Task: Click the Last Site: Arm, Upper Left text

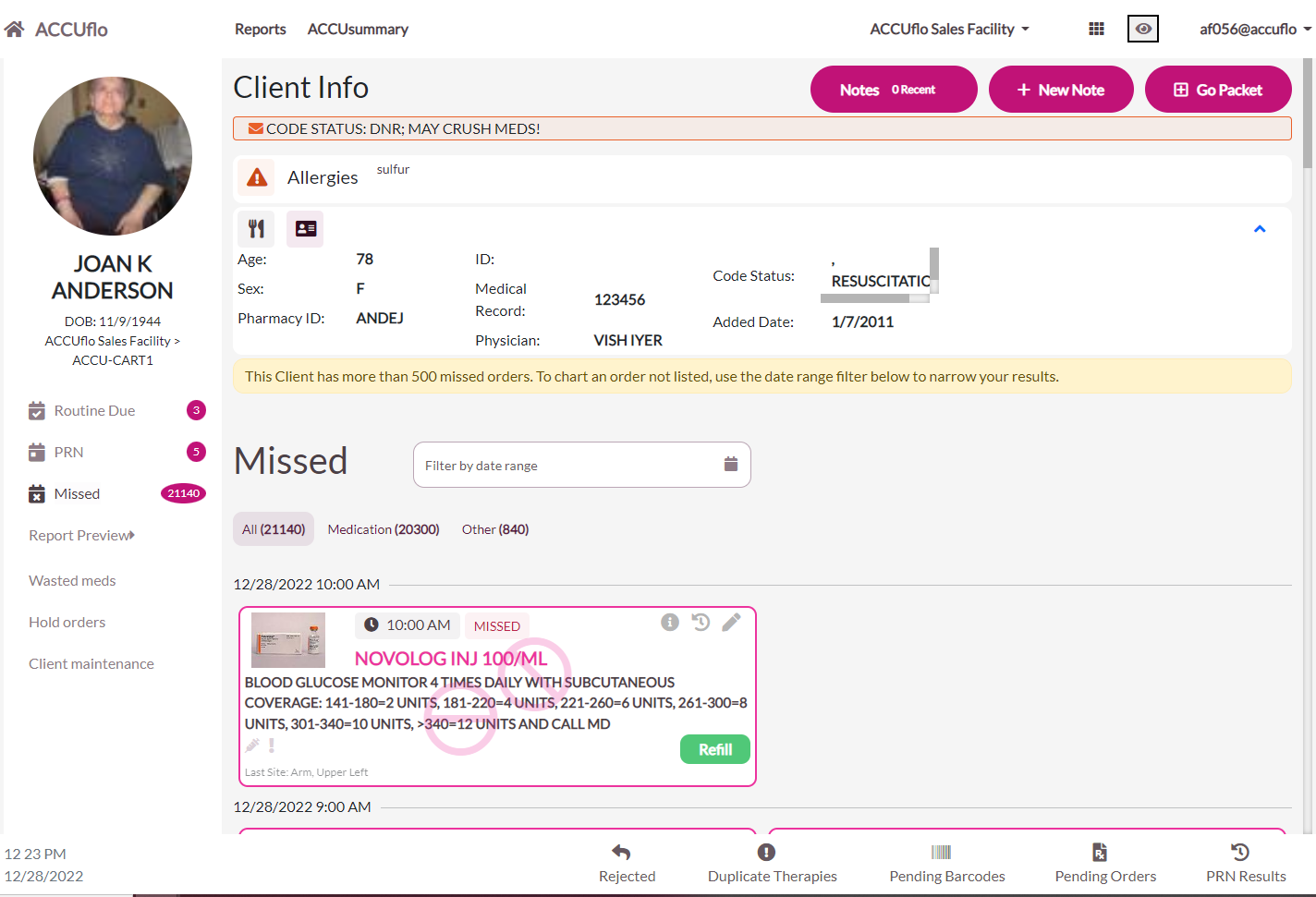Action: [x=306, y=772]
